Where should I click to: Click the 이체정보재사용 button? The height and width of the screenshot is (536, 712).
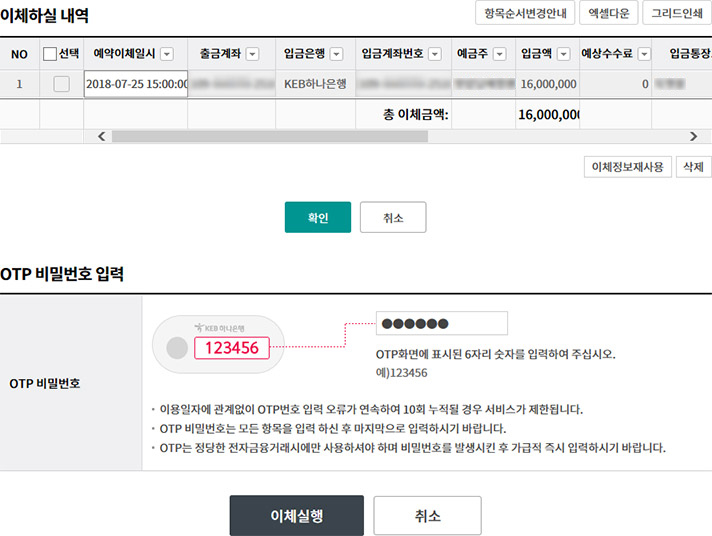pyautogui.click(x=627, y=167)
